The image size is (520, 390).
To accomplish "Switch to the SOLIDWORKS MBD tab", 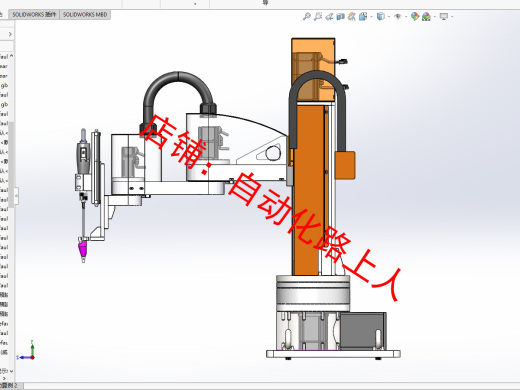I will coord(85,15).
